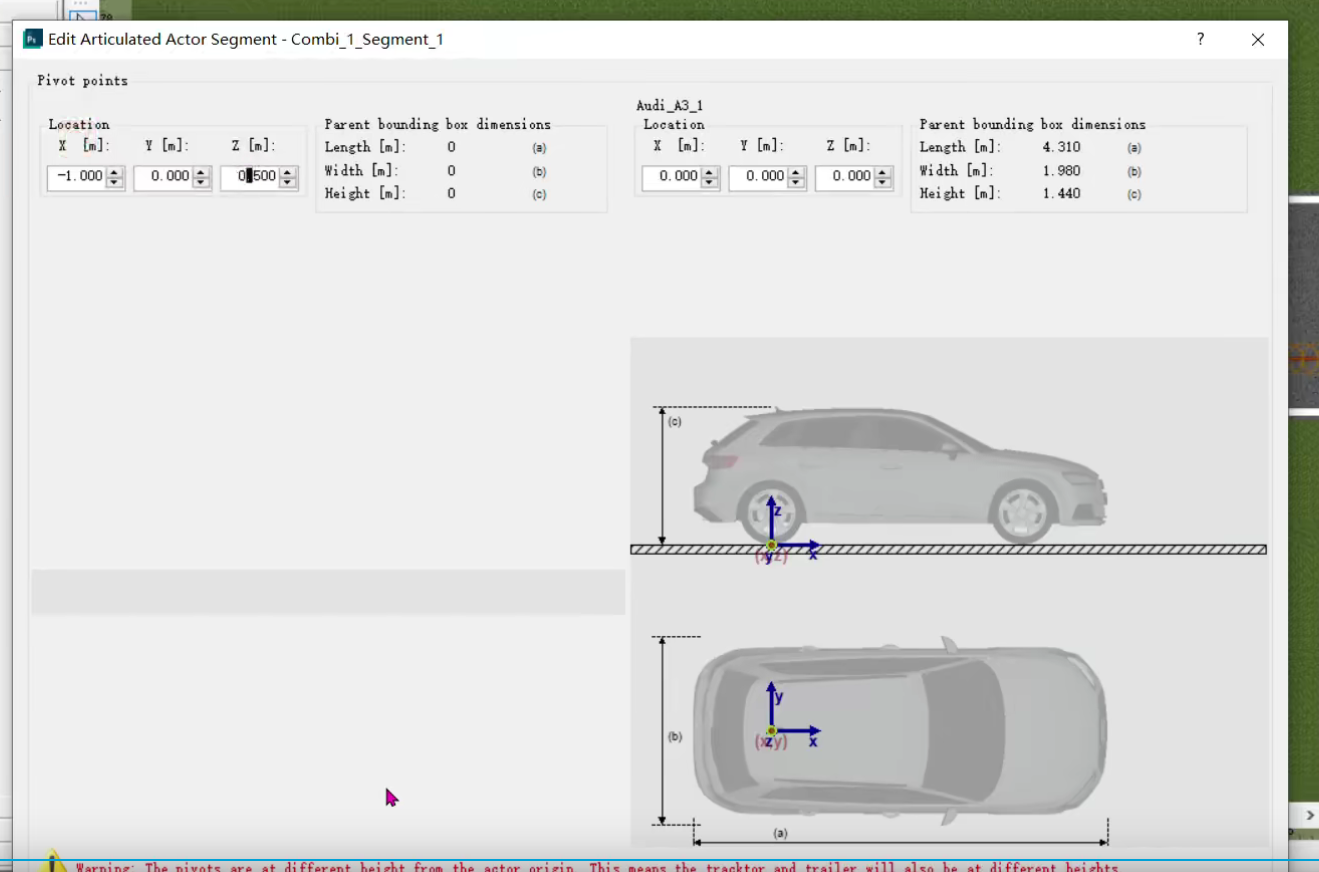Decrease X value of -1.000 with down arrow
Screen dimensions: 1319x872
(115, 183)
